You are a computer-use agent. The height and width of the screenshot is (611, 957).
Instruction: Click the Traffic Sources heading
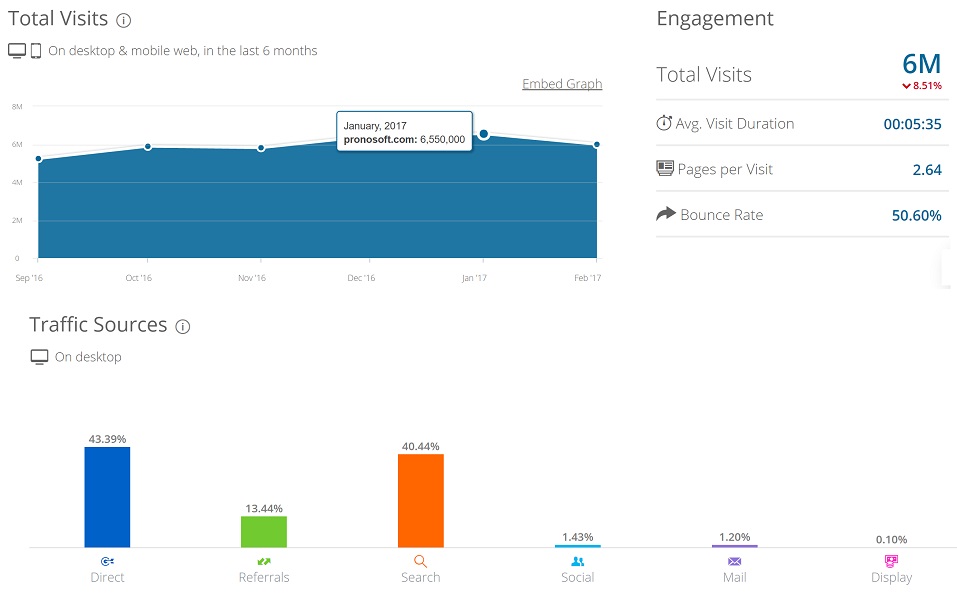98,325
